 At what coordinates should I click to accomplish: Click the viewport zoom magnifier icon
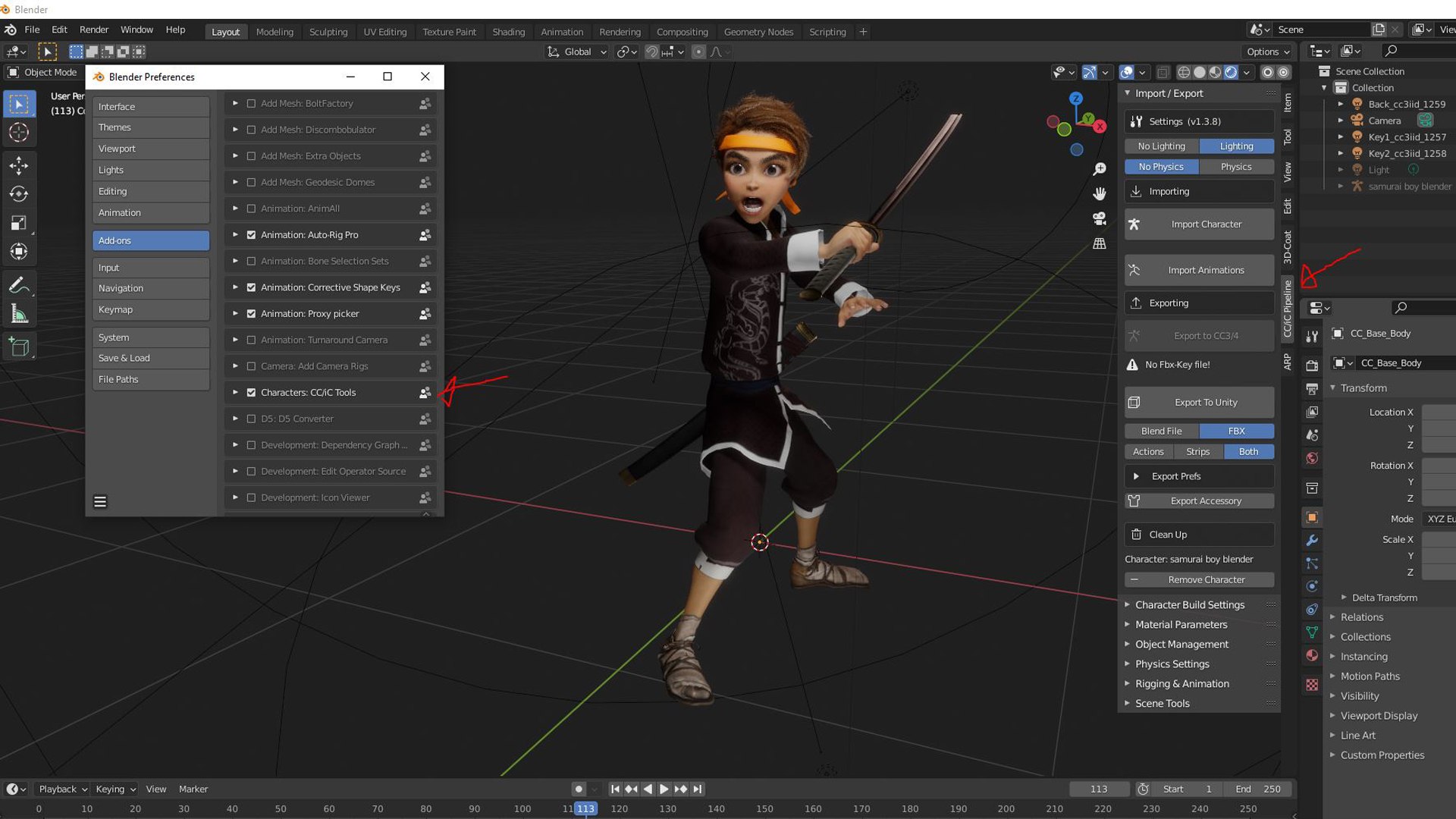pyautogui.click(x=1100, y=169)
